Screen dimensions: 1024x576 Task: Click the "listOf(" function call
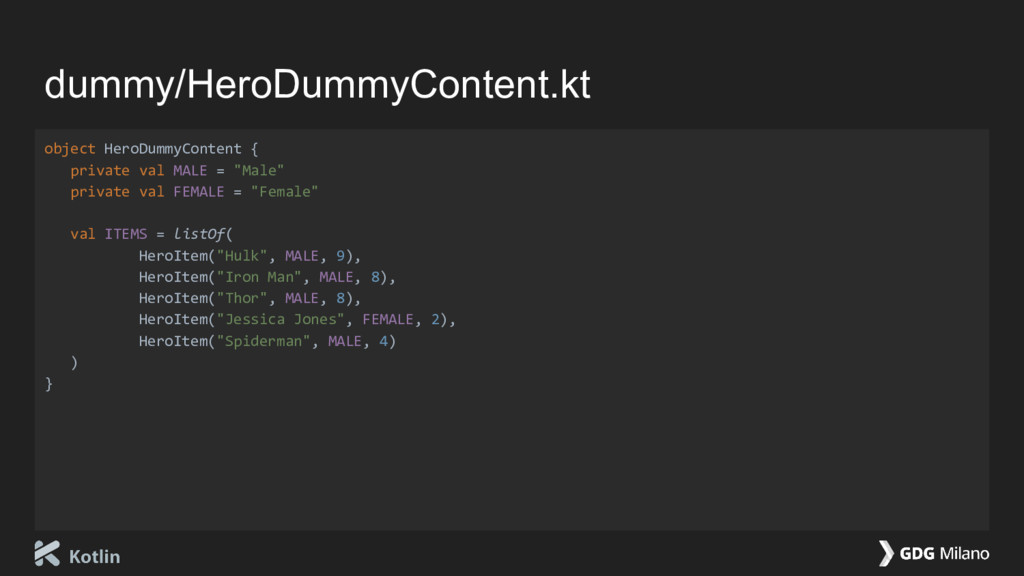[203, 234]
